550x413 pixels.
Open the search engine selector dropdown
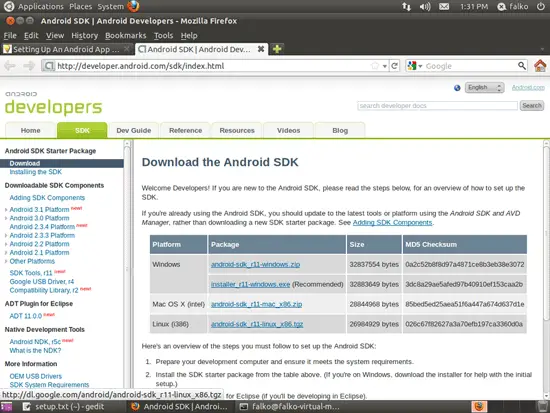click(415, 66)
